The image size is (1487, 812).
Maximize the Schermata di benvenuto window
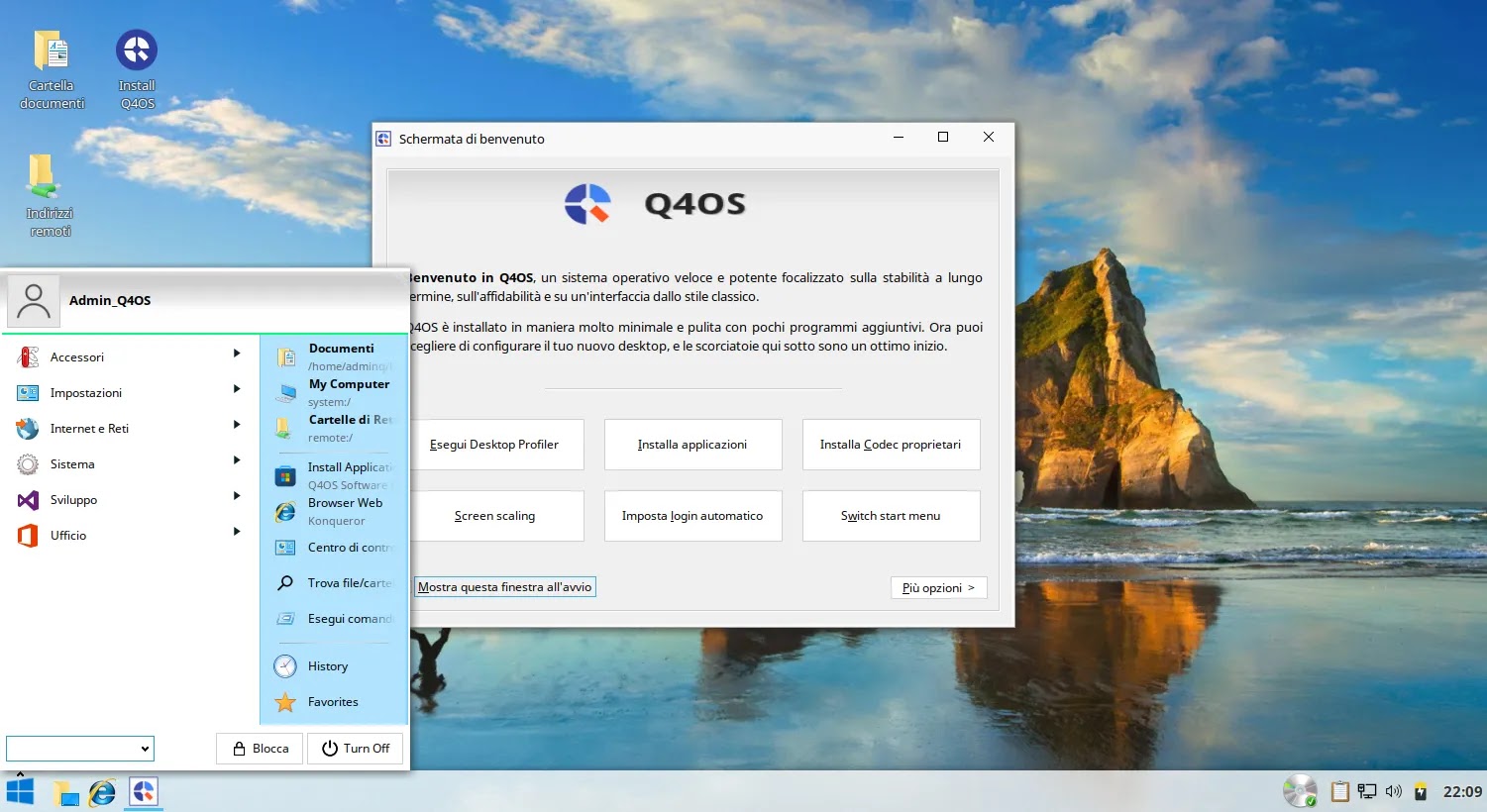tap(943, 138)
